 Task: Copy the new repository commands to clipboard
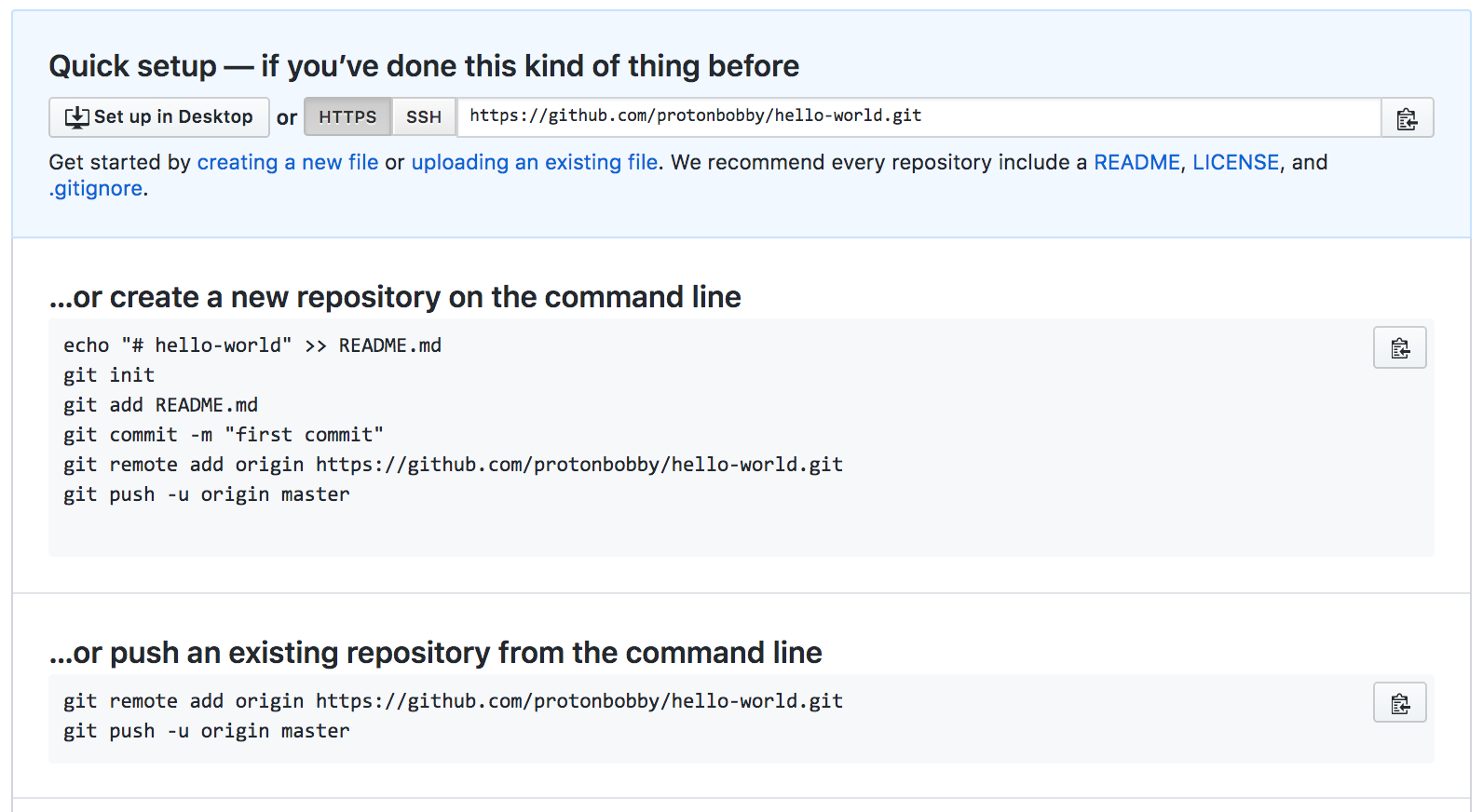click(1399, 348)
